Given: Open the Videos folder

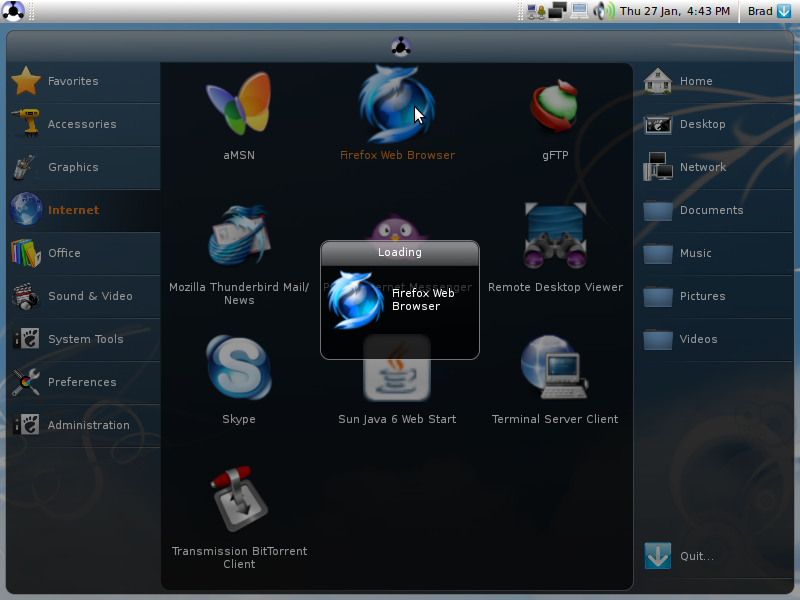Looking at the screenshot, I should 714,338.
